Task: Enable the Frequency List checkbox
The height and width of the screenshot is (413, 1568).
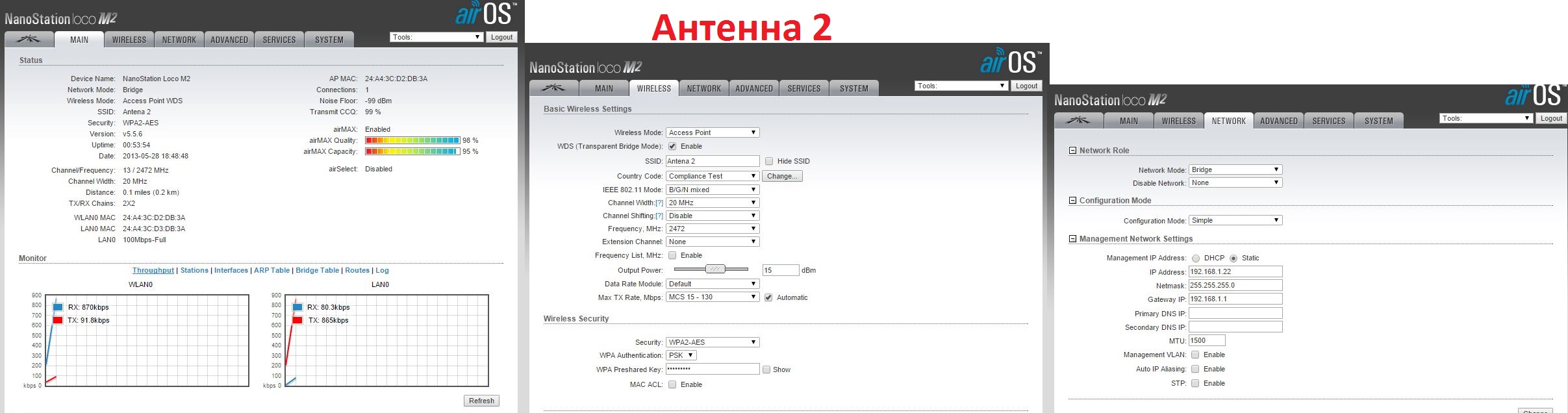Action: [x=672, y=255]
